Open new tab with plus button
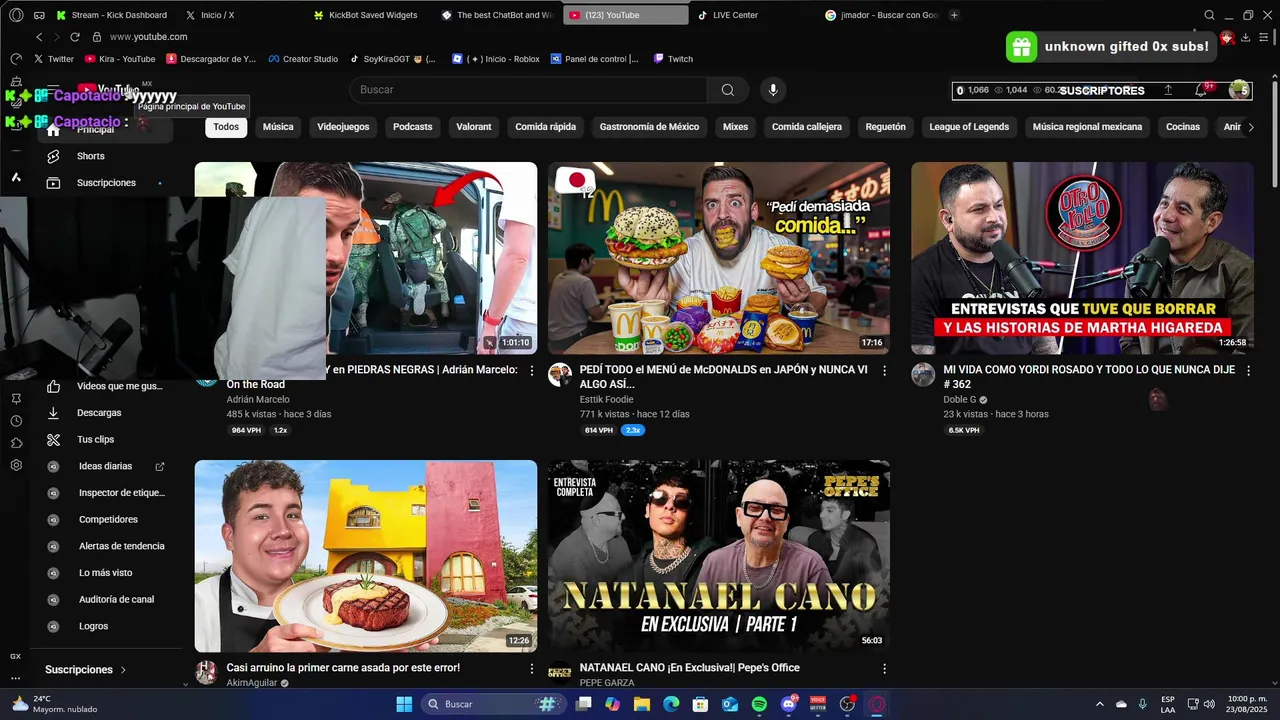The image size is (1280, 720). [954, 15]
